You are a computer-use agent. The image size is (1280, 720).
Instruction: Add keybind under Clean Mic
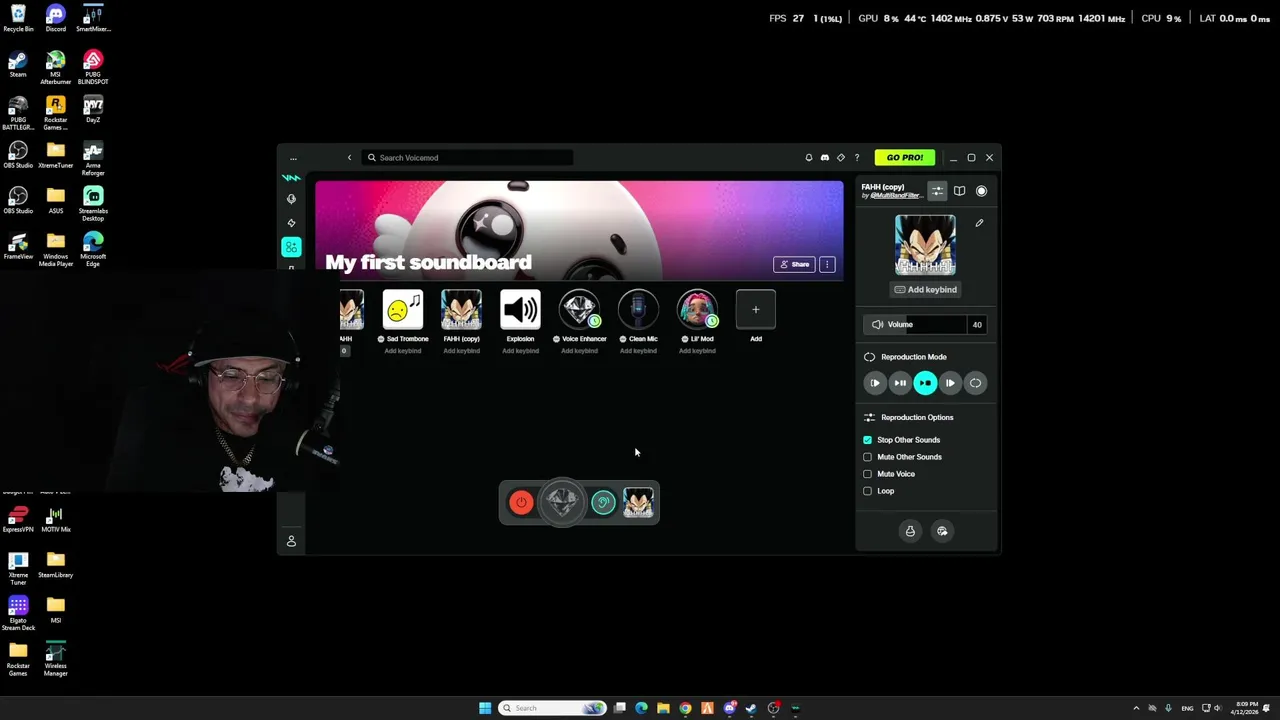[638, 351]
